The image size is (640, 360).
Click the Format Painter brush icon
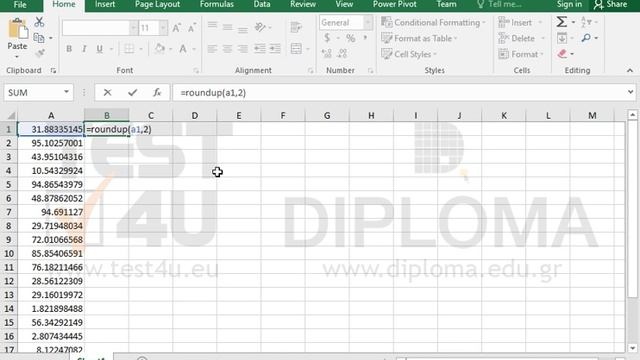40,53
